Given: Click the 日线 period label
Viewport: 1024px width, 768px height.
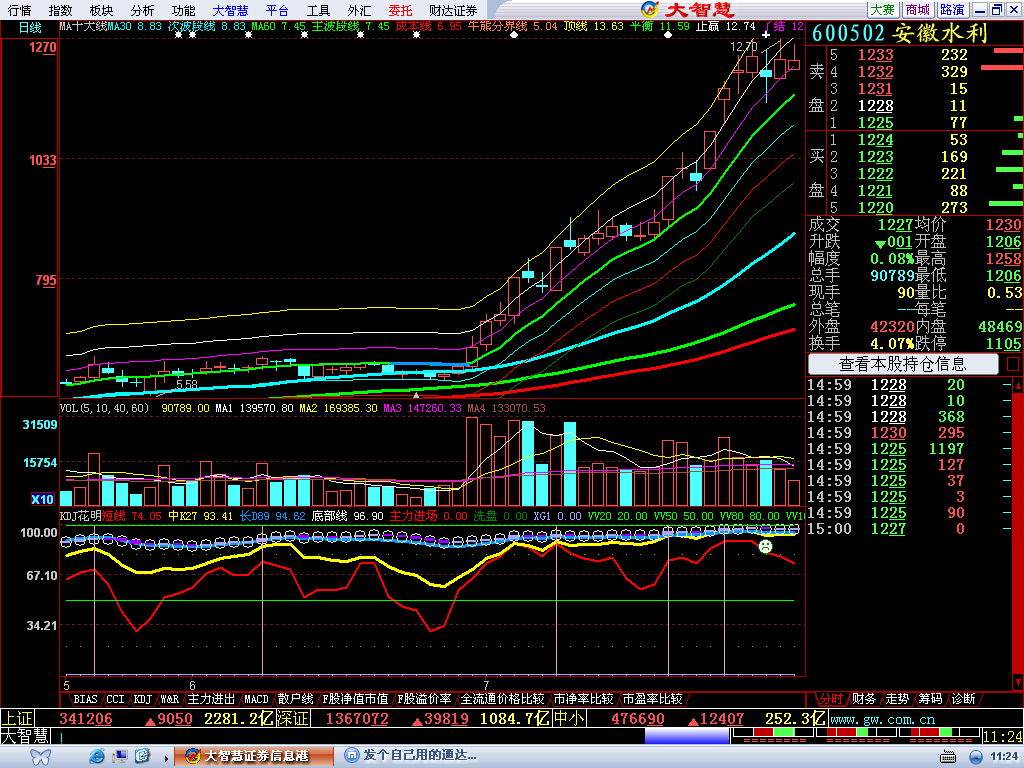Looking at the screenshot, I should pos(29,27).
